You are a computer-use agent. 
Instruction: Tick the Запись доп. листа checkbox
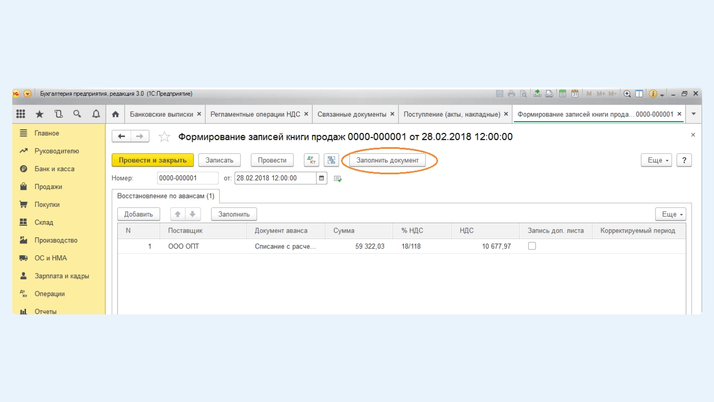(532, 246)
